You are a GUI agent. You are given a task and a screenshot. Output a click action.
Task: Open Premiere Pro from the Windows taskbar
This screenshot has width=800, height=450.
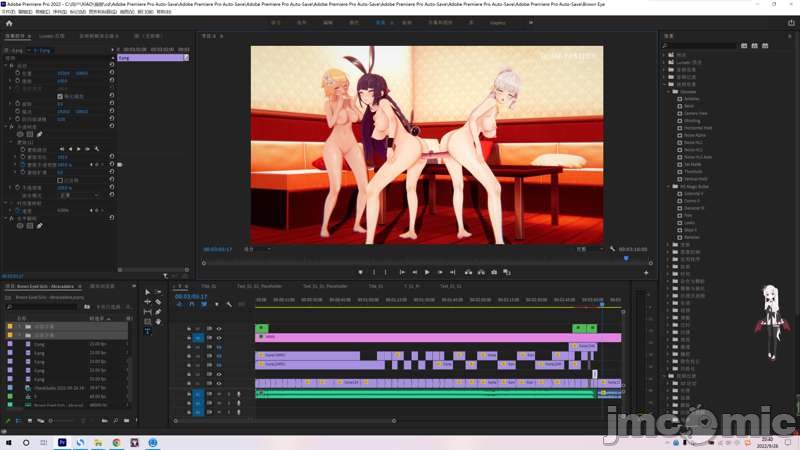point(62,442)
